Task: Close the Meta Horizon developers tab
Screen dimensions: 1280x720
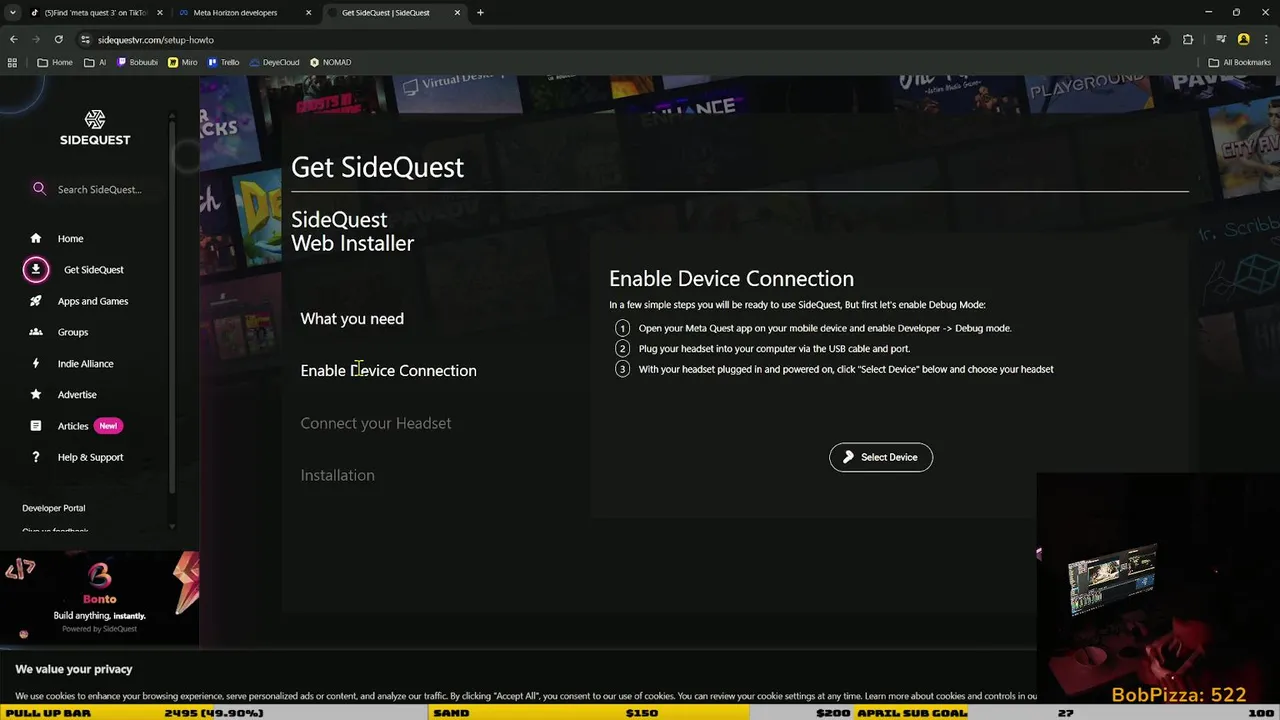Action: (308, 13)
